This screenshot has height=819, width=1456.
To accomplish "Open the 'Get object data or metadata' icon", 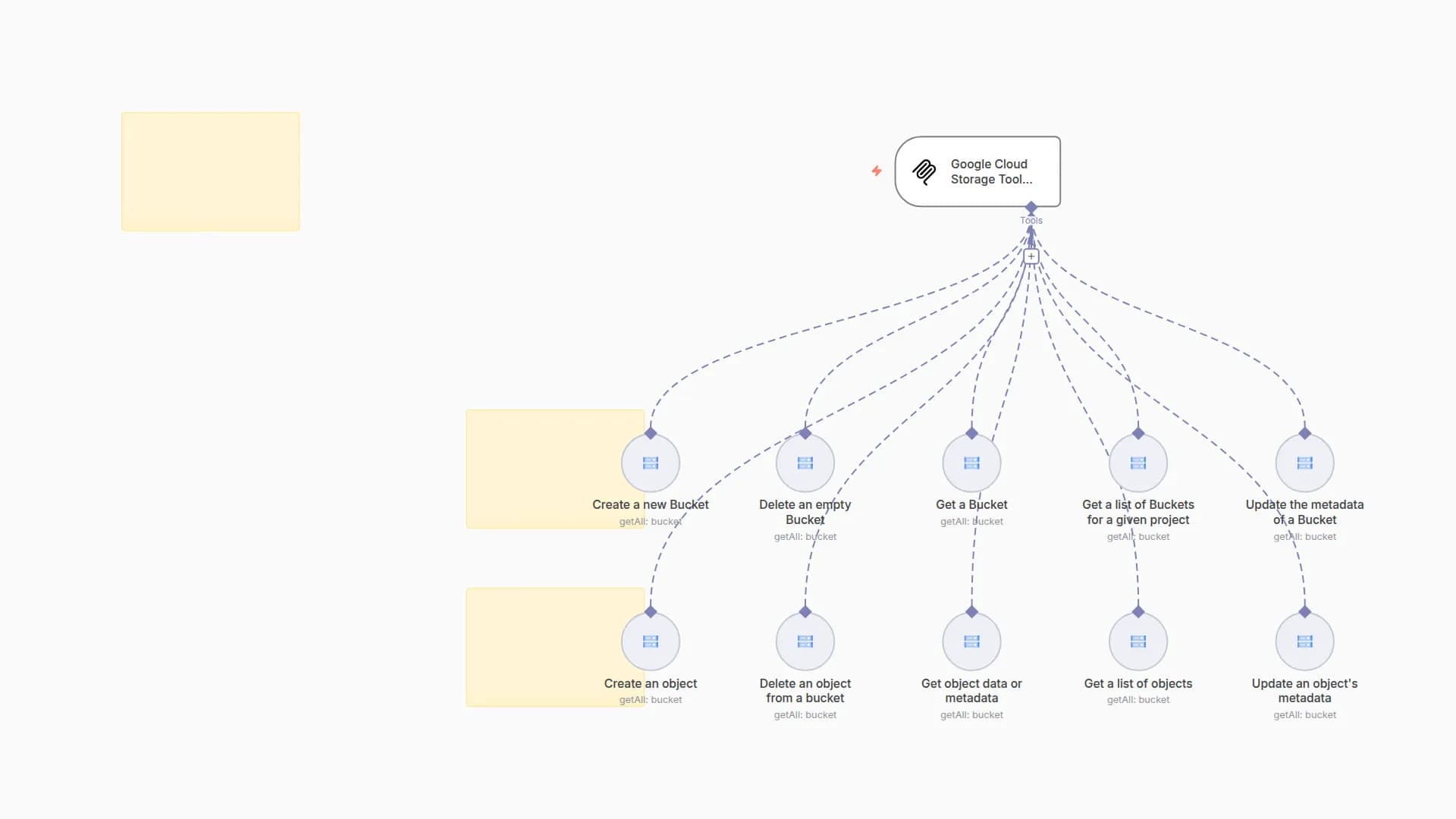I will (971, 641).
